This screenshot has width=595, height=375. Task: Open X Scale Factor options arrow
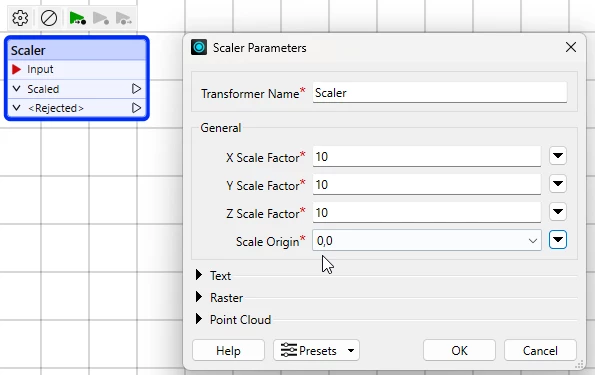(x=557, y=156)
